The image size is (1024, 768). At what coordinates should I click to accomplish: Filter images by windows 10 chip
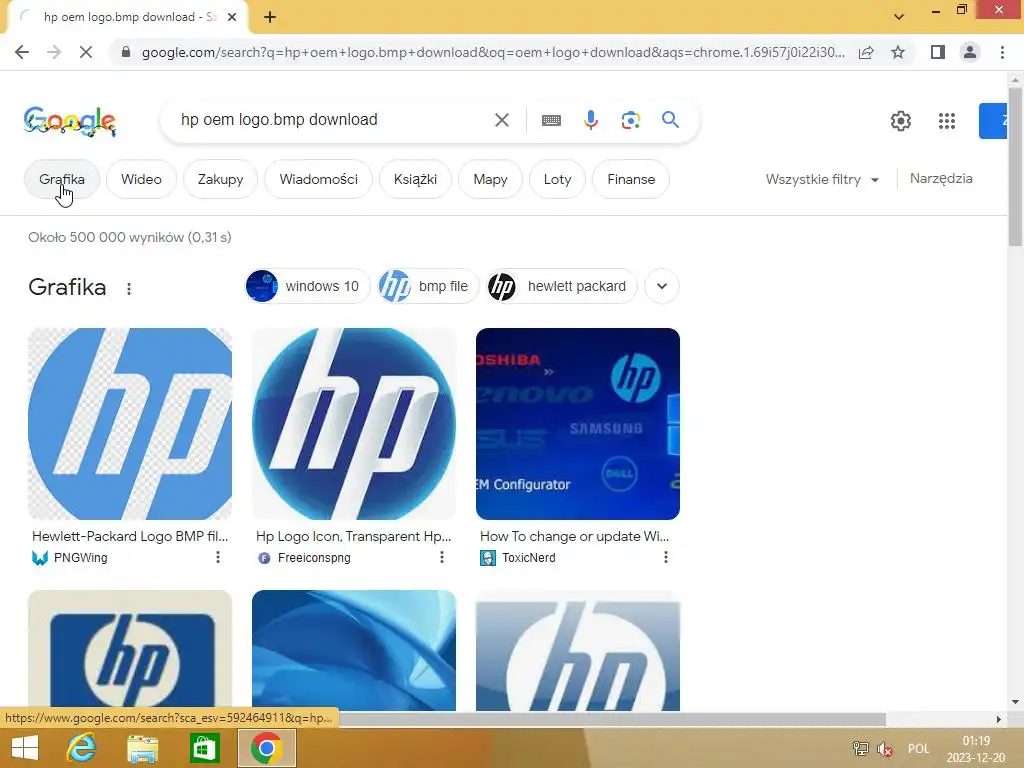point(307,286)
